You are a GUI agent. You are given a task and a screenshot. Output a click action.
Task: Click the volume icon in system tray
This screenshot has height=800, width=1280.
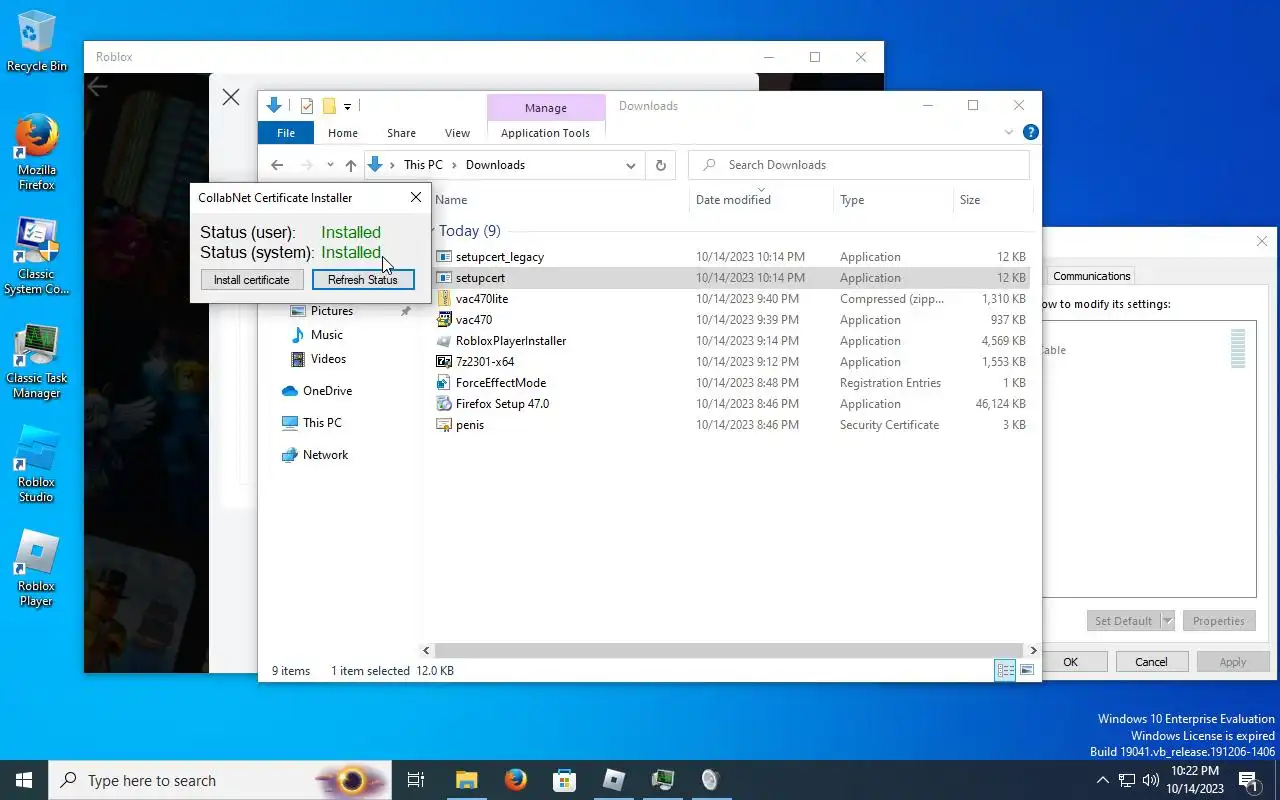[1151, 780]
